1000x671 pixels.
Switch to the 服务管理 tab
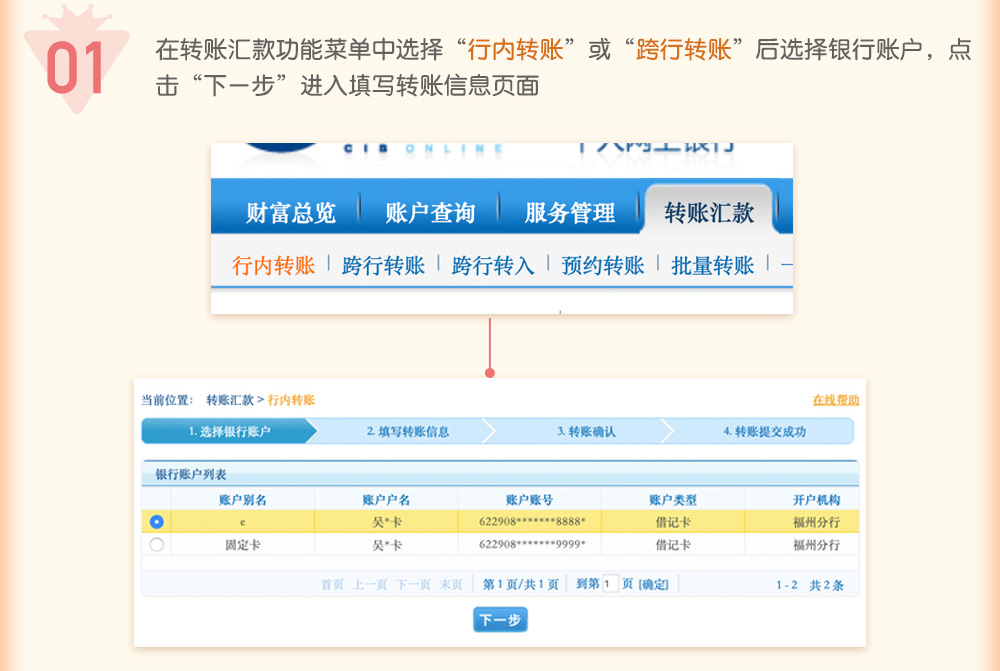(x=570, y=212)
